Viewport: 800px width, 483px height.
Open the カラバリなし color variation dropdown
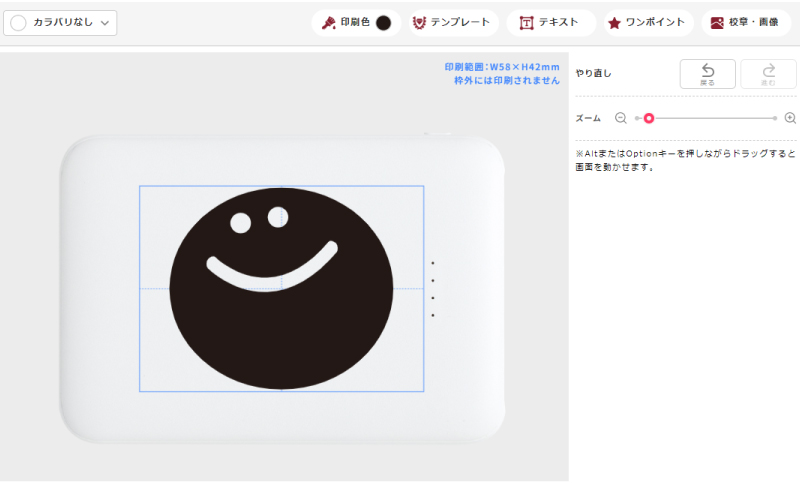point(60,23)
